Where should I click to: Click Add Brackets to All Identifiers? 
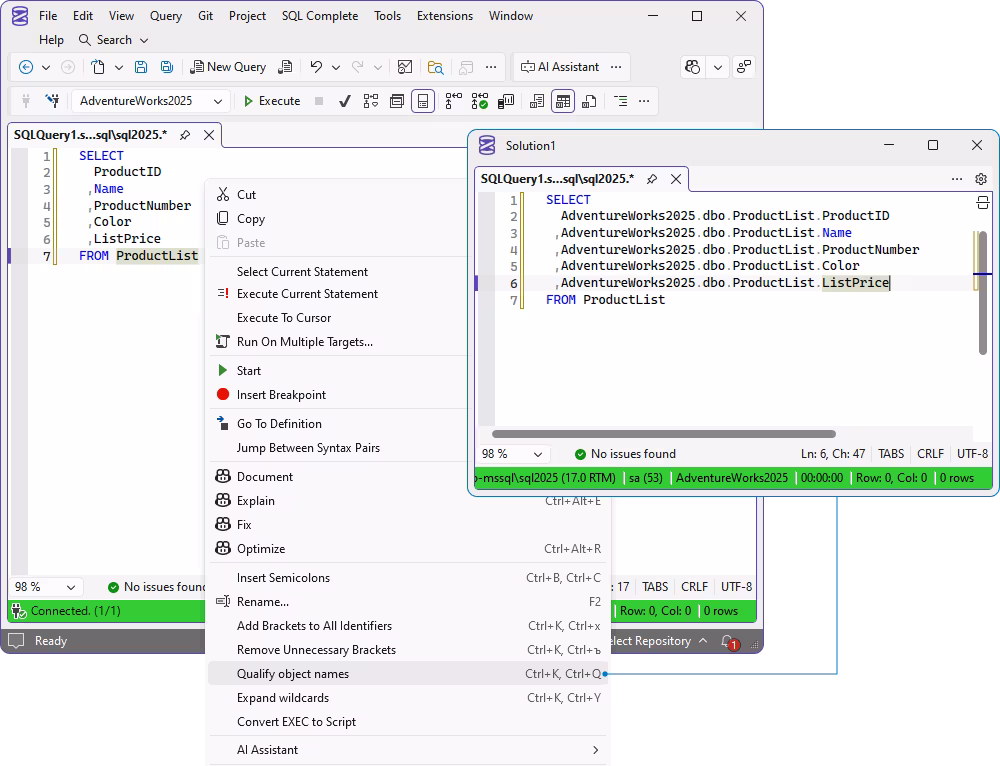point(408,626)
